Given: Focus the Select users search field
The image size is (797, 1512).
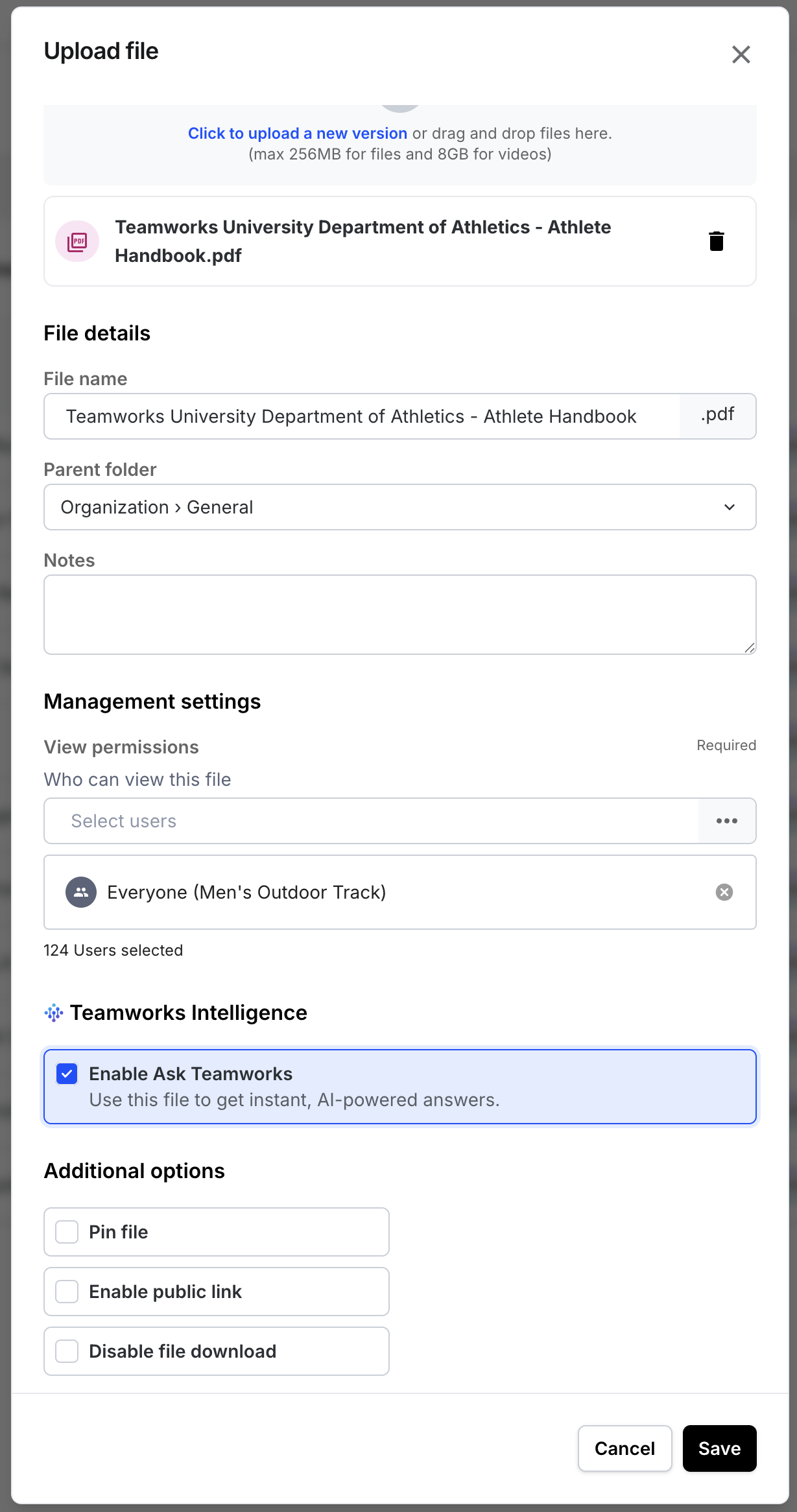Looking at the screenshot, I should 372,821.
